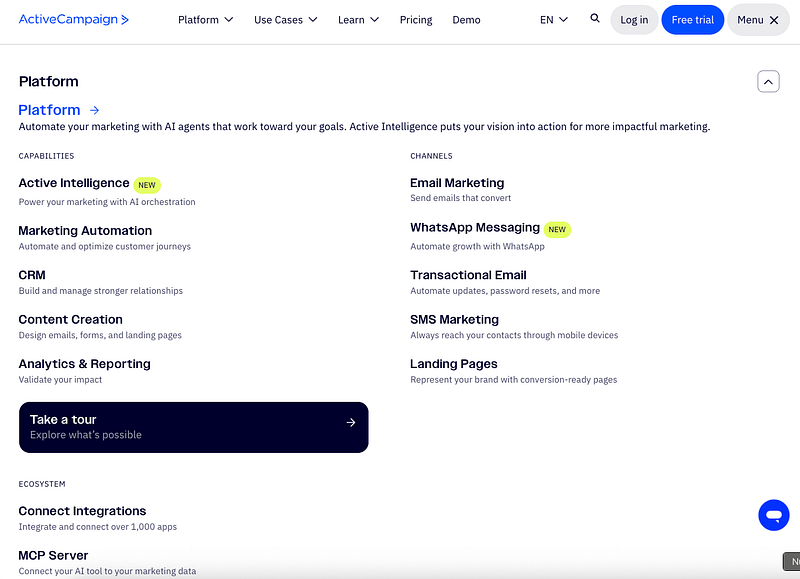Open the search magnifier icon
Screen dimensions: 800x579
(x=594, y=18)
